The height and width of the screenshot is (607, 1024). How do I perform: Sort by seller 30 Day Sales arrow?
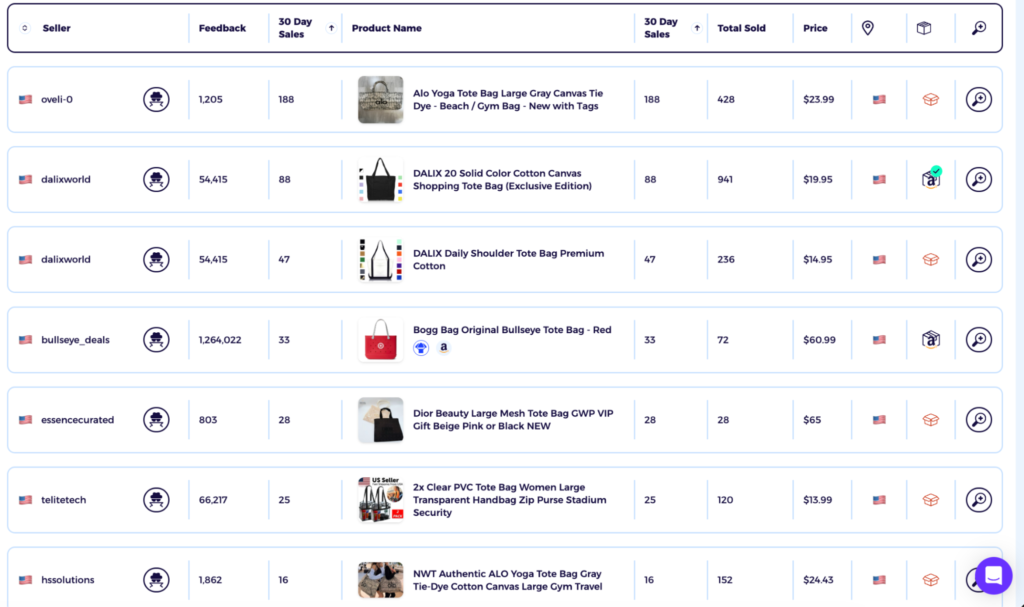click(x=331, y=28)
